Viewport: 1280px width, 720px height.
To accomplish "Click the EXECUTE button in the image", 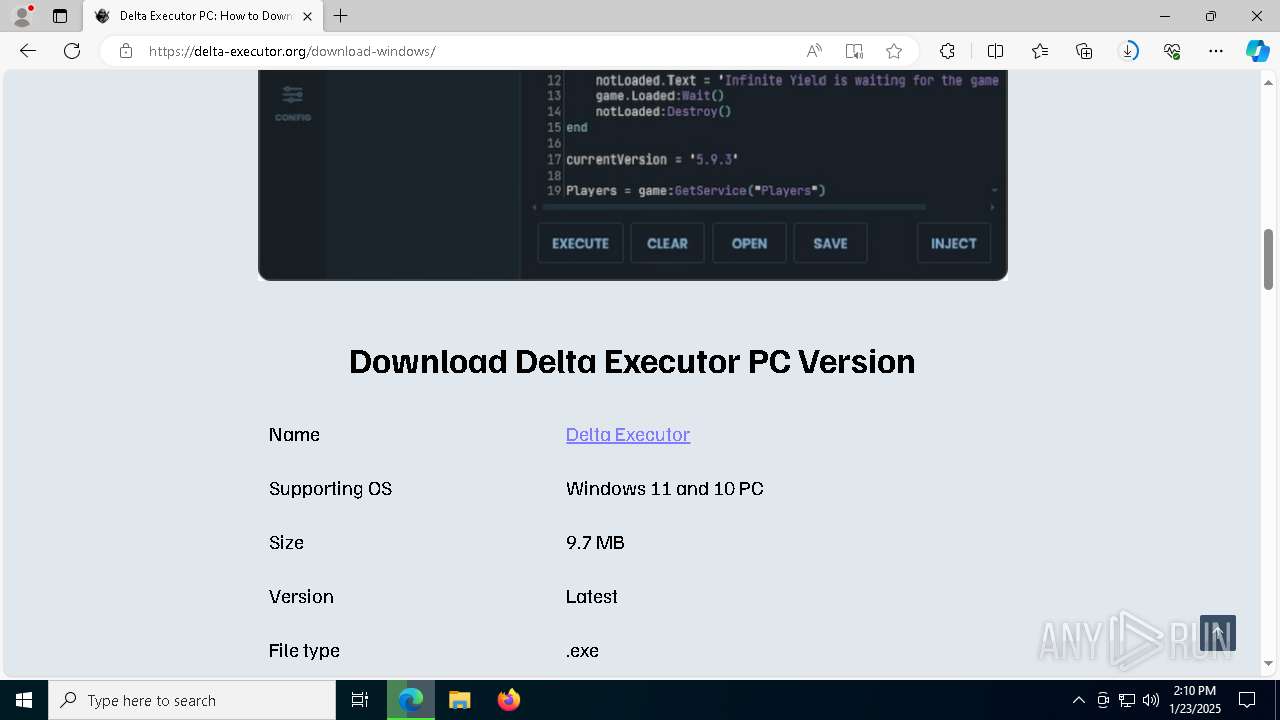I will (580, 243).
